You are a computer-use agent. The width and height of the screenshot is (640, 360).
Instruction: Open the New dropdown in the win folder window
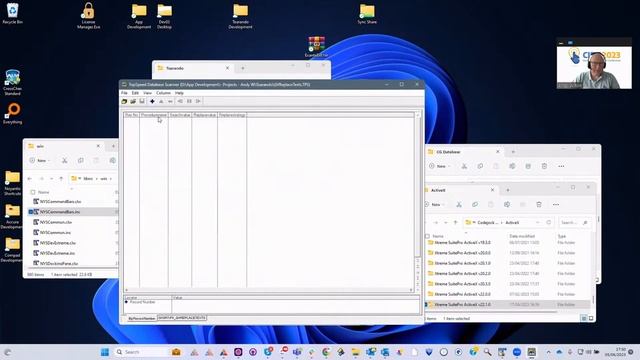click(40, 161)
